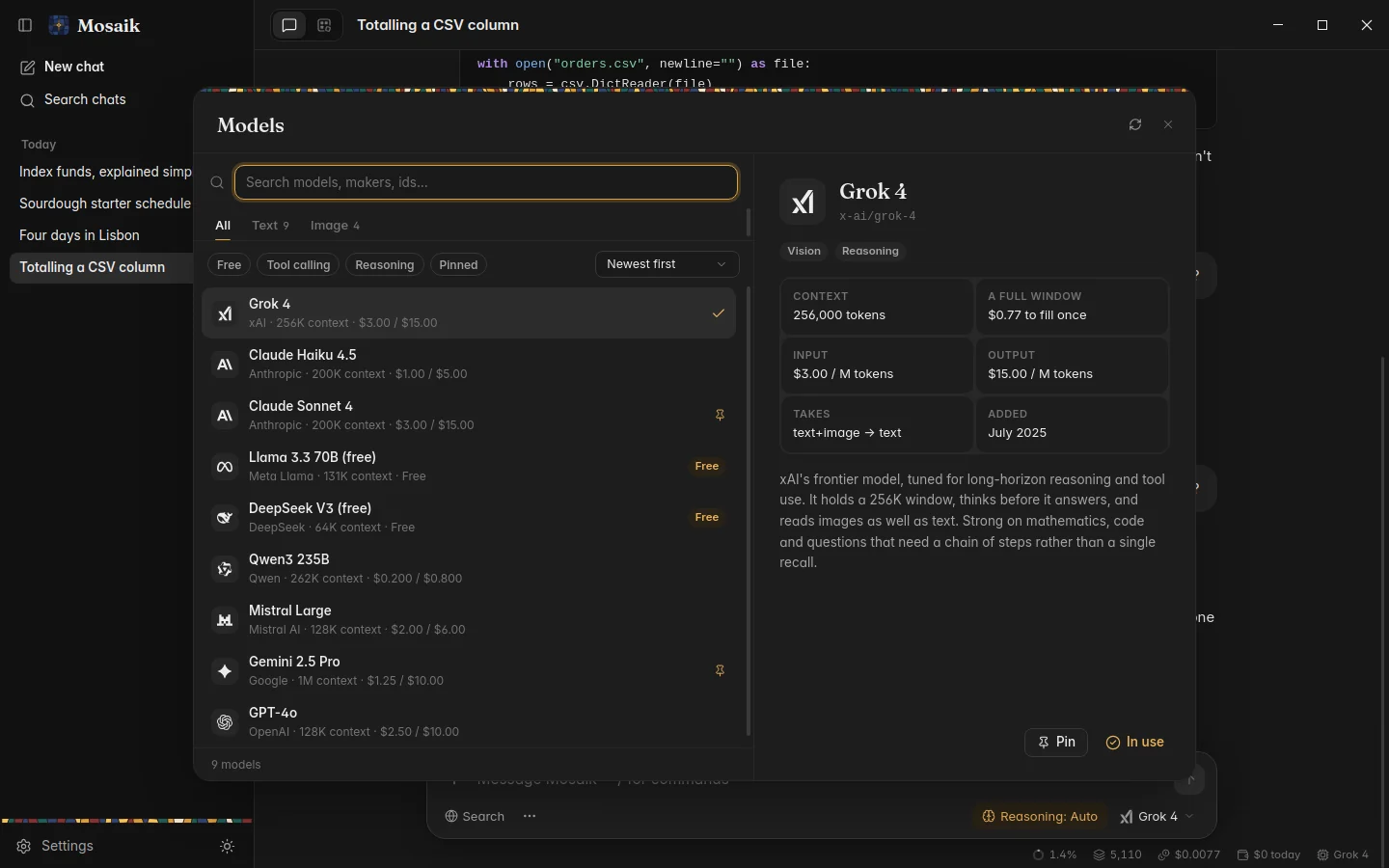The width and height of the screenshot is (1389, 868).
Task: Click the search magnifier in Models
Action: [x=217, y=182]
